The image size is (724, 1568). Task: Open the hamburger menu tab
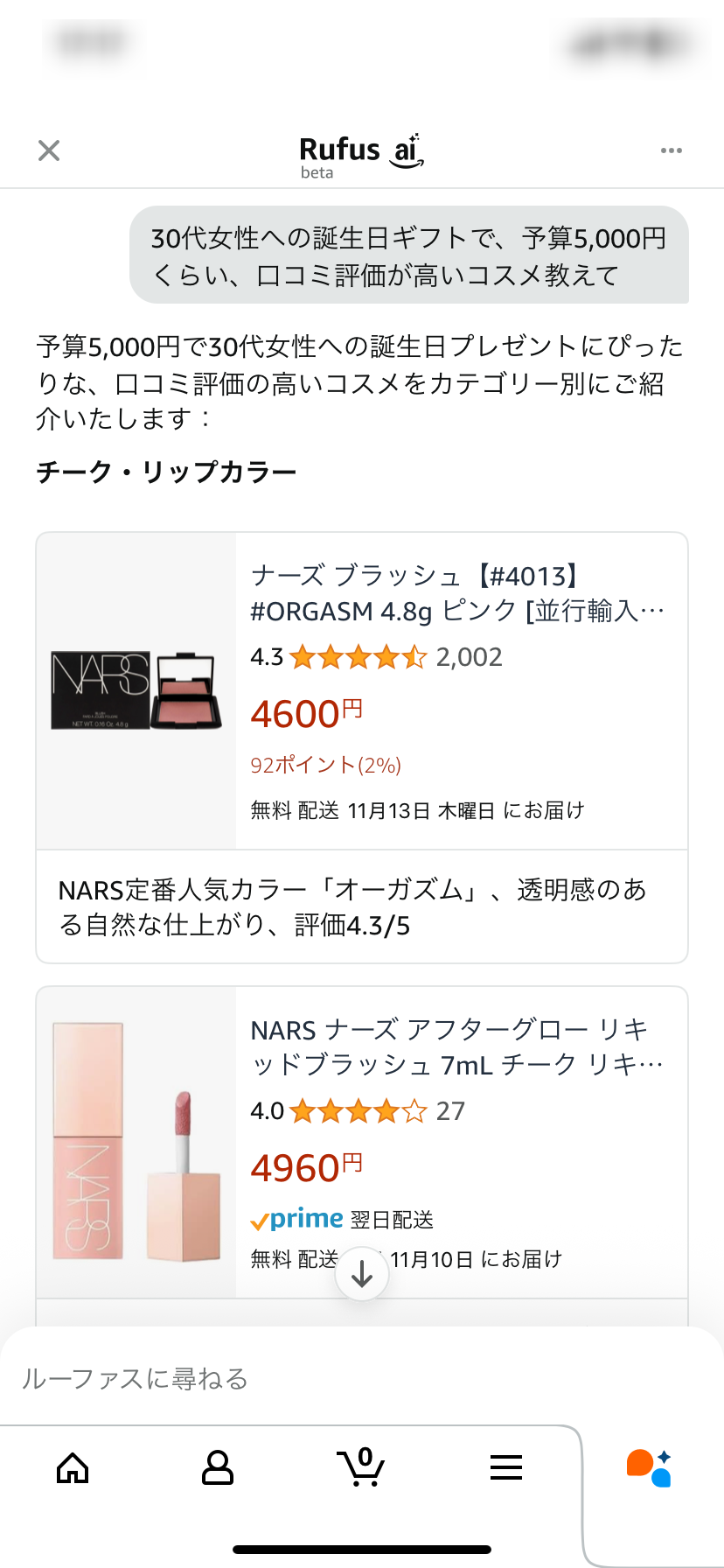[x=506, y=1467]
